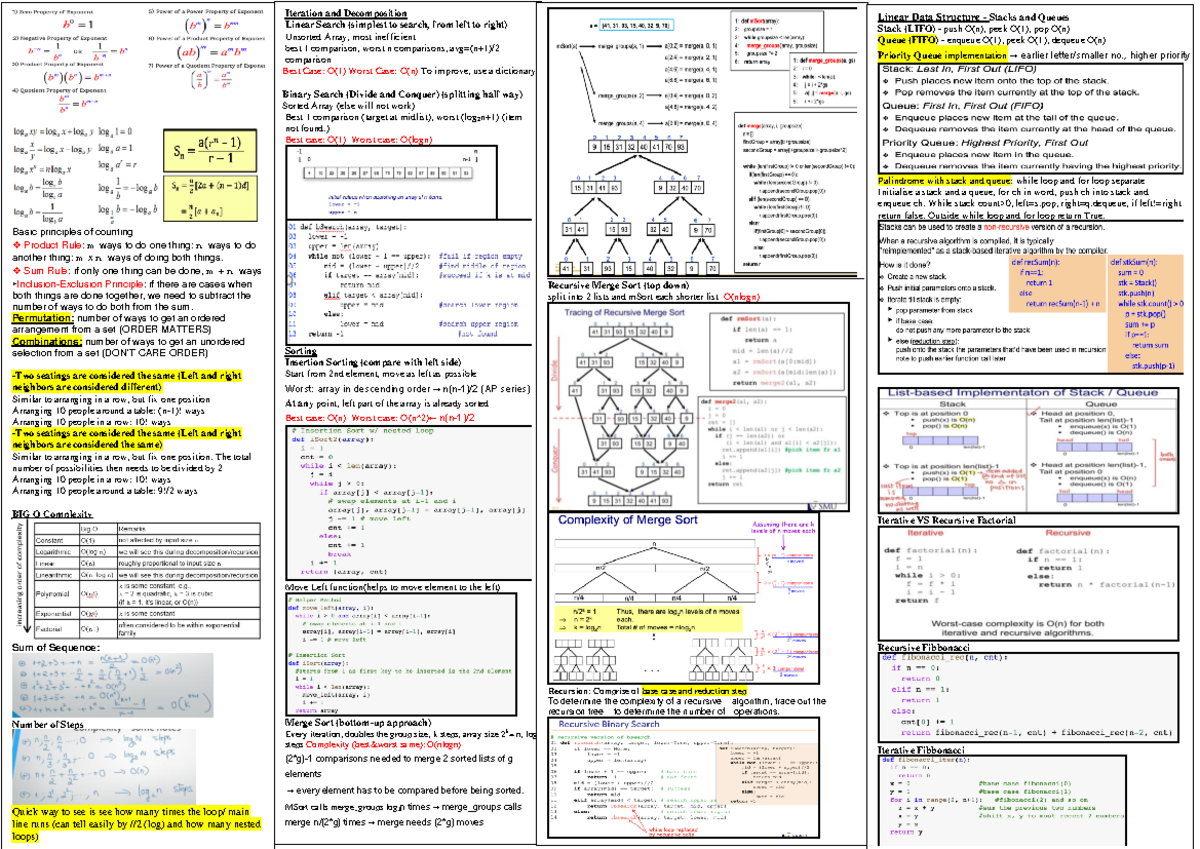
Task: Click the 'def fibonacci_rec(n, cnt):' code line
Action: (945, 657)
